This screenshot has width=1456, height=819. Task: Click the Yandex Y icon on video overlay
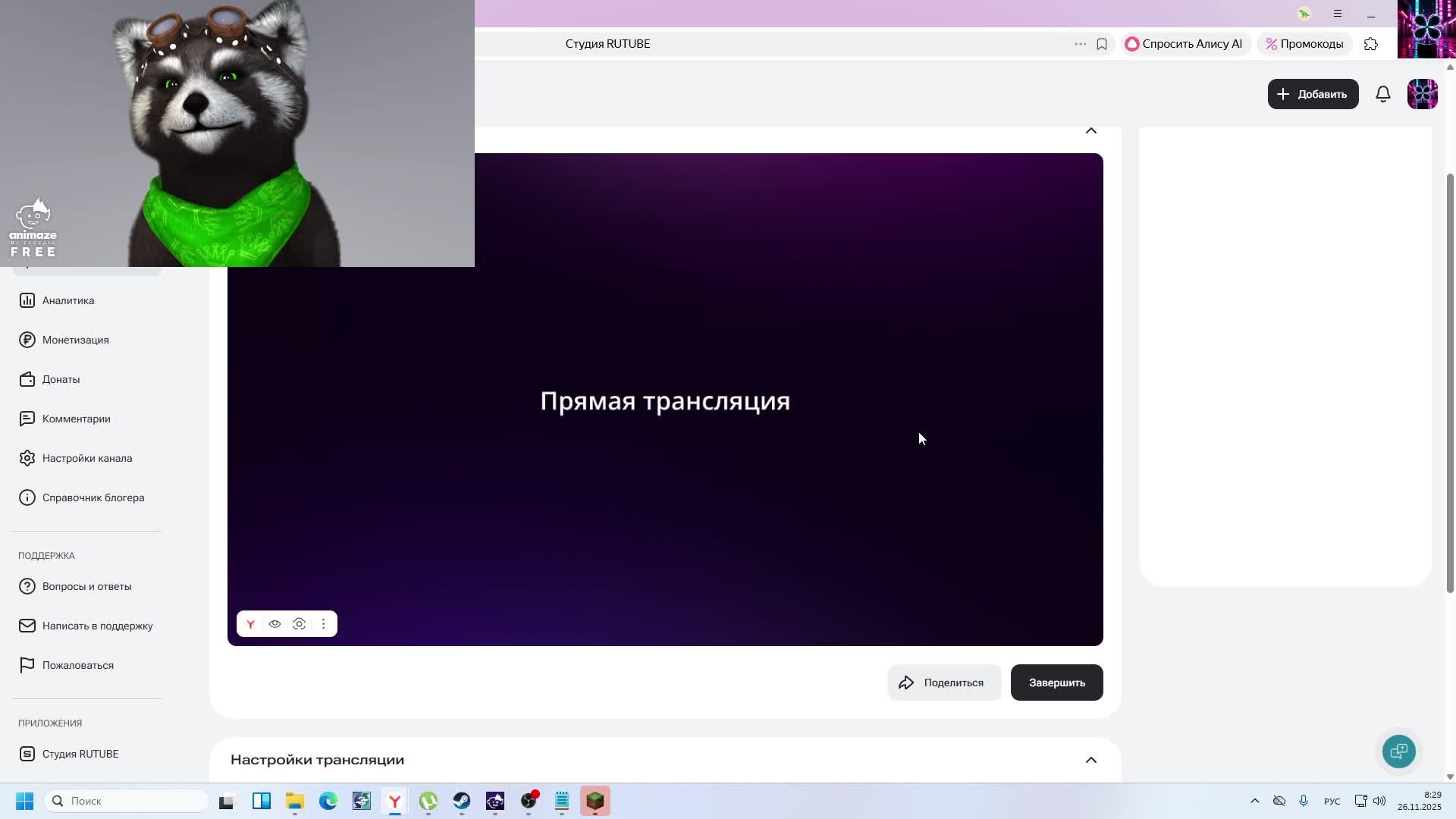(x=250, y=624)
